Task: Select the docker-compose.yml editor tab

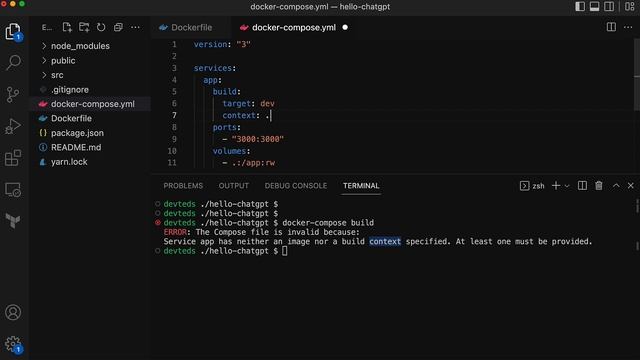Action: (293, 27)
